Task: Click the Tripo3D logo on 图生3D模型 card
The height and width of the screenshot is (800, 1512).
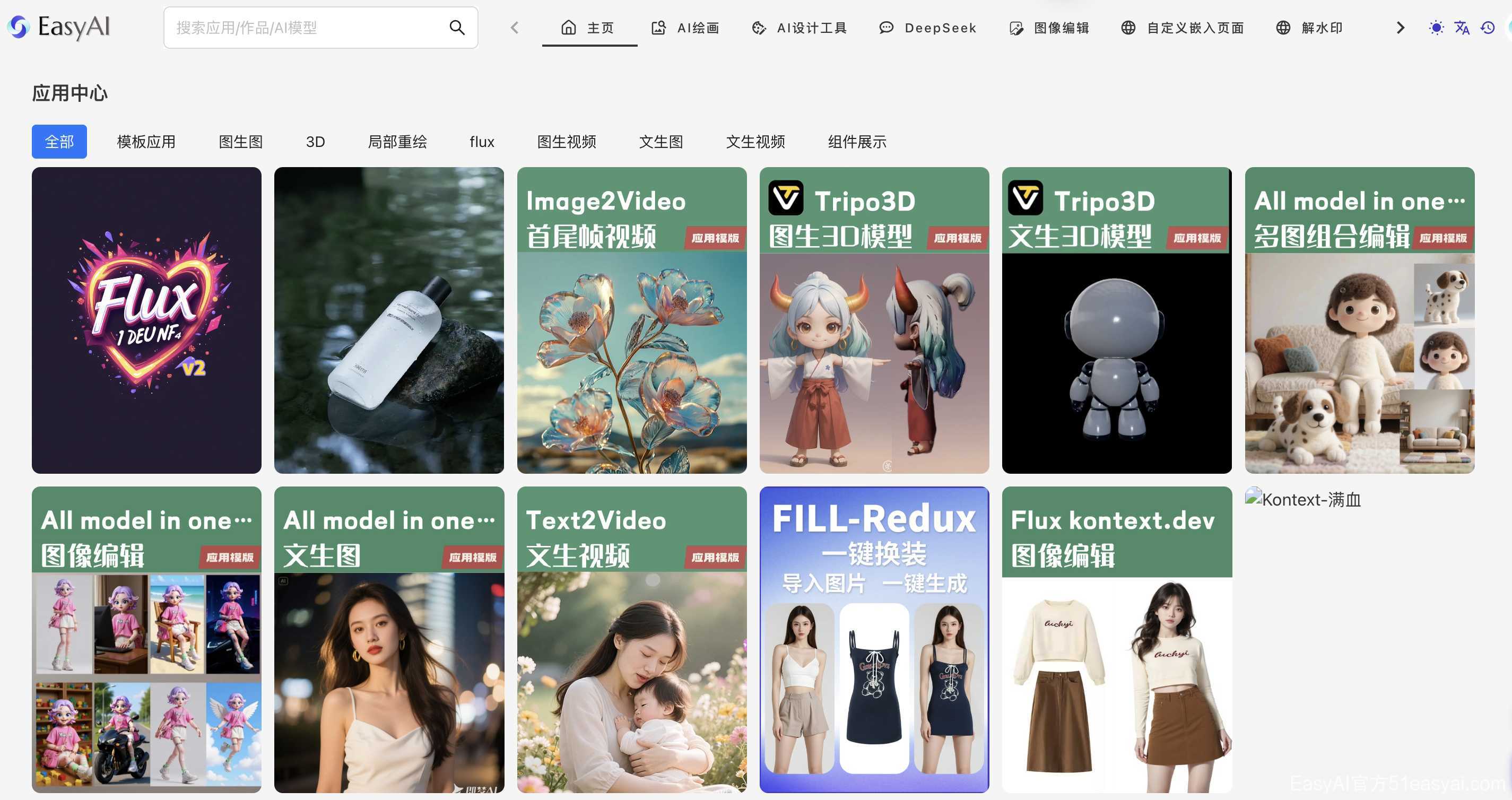Action: pos(786,198)
